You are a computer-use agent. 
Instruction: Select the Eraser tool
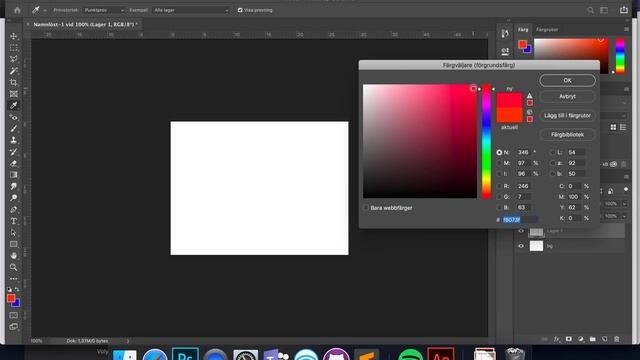(x=13, y=163)
